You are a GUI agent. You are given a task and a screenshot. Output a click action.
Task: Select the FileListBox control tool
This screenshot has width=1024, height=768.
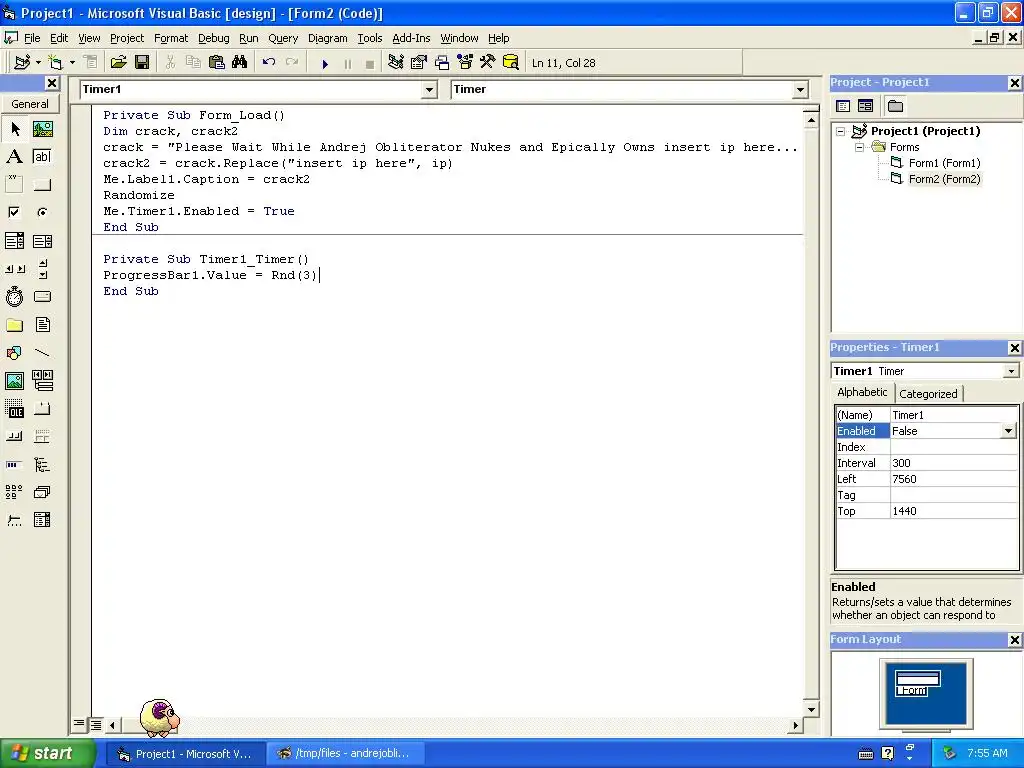point(42,325)
